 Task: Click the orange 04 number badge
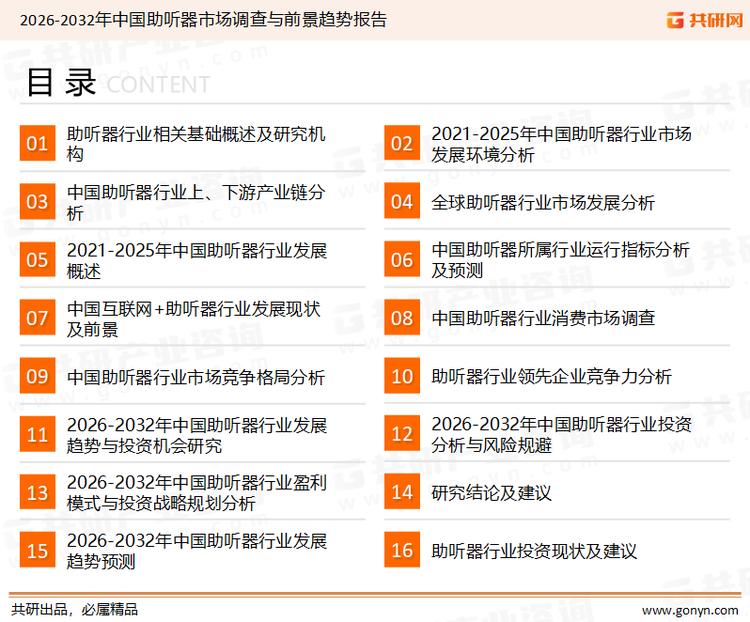click(x=402, y=201)
